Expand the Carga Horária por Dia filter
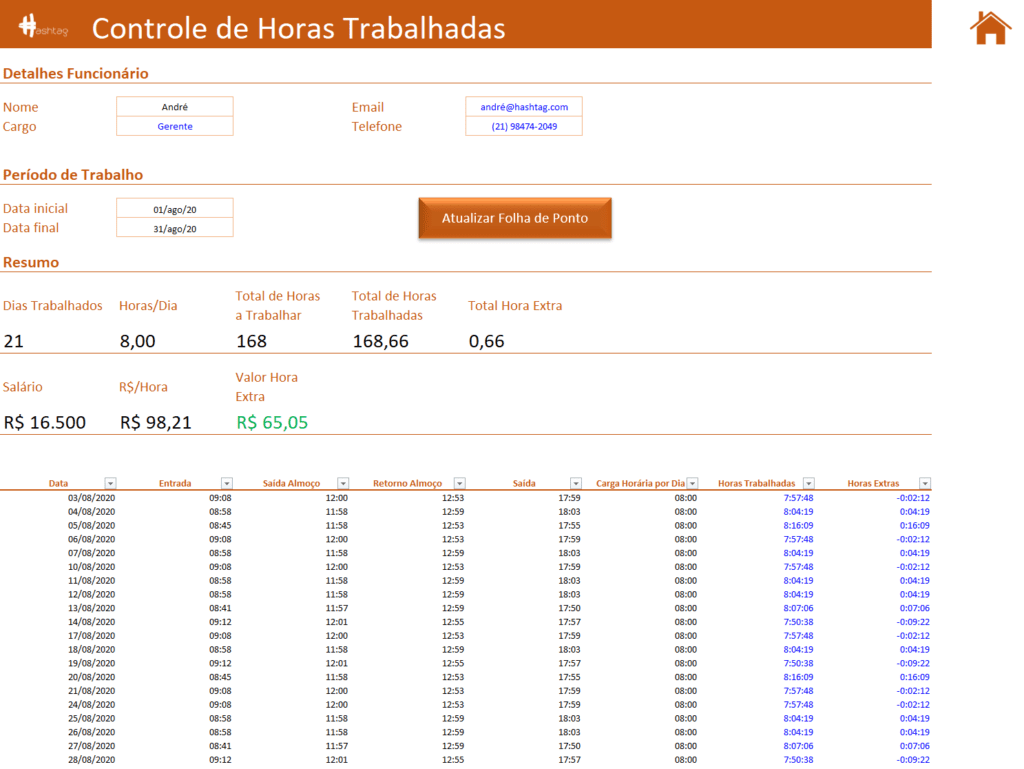The width and height of the screenshot is (1024, 769). (x=692, y=483)
